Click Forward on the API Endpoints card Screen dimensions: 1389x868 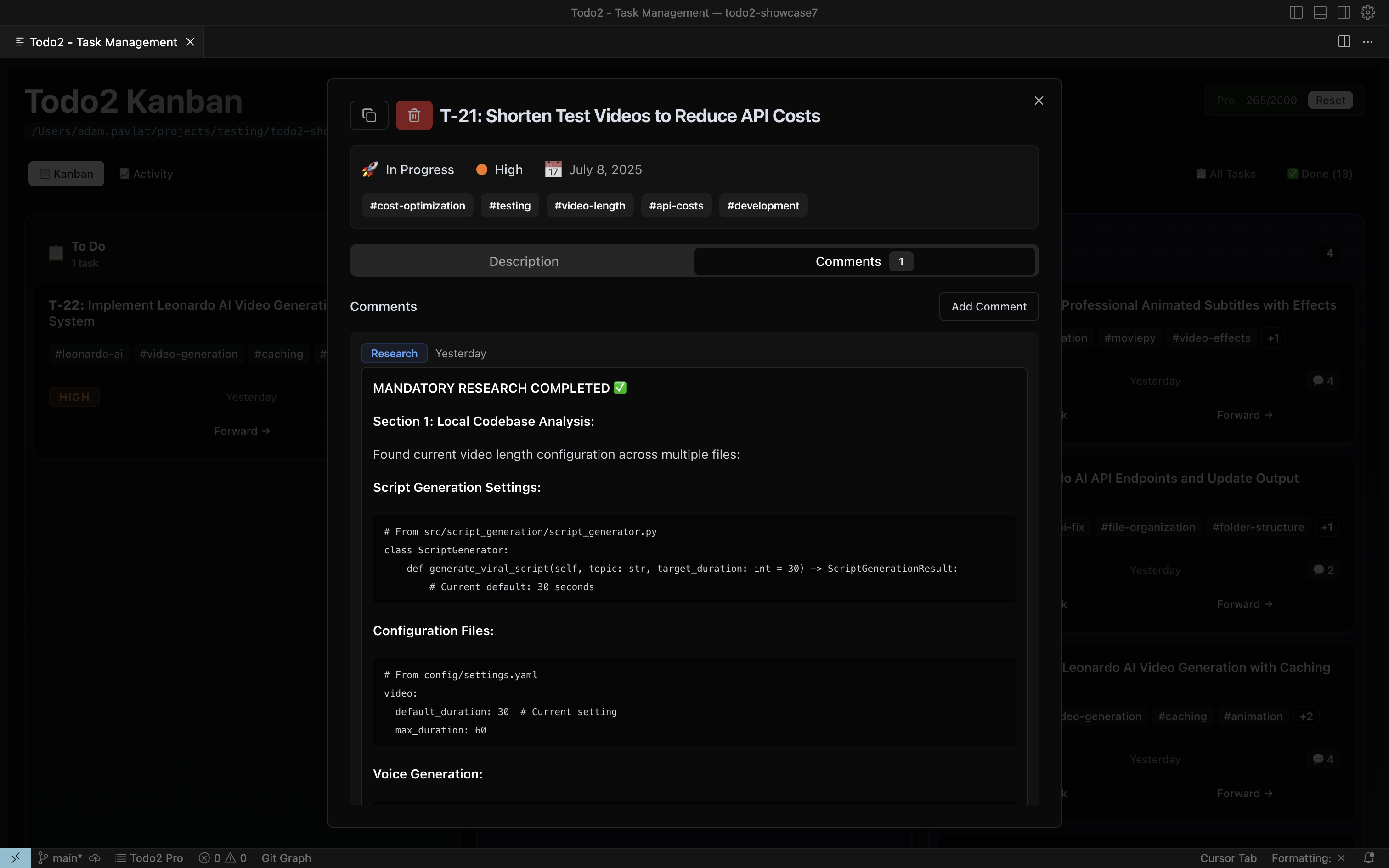tap(1244, 604)
